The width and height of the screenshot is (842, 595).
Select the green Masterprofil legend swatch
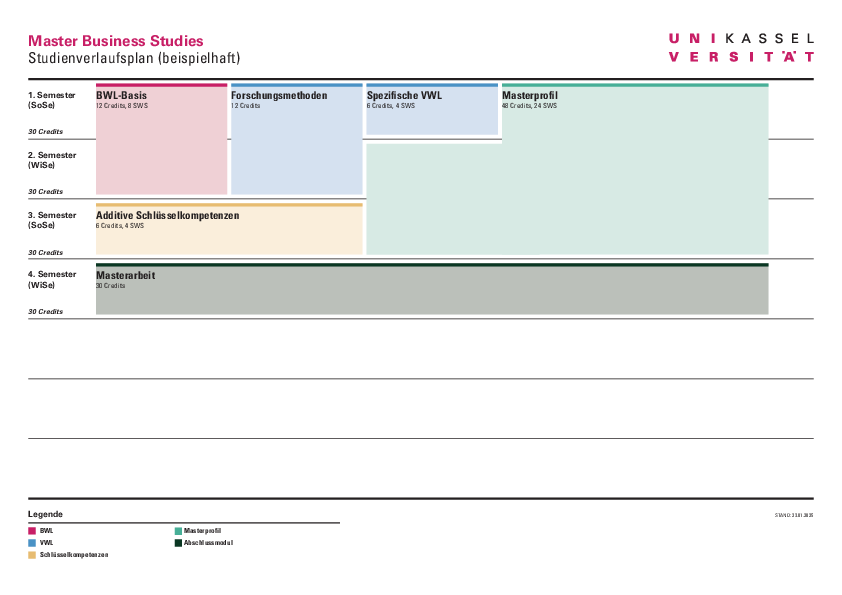pos(178,531)
